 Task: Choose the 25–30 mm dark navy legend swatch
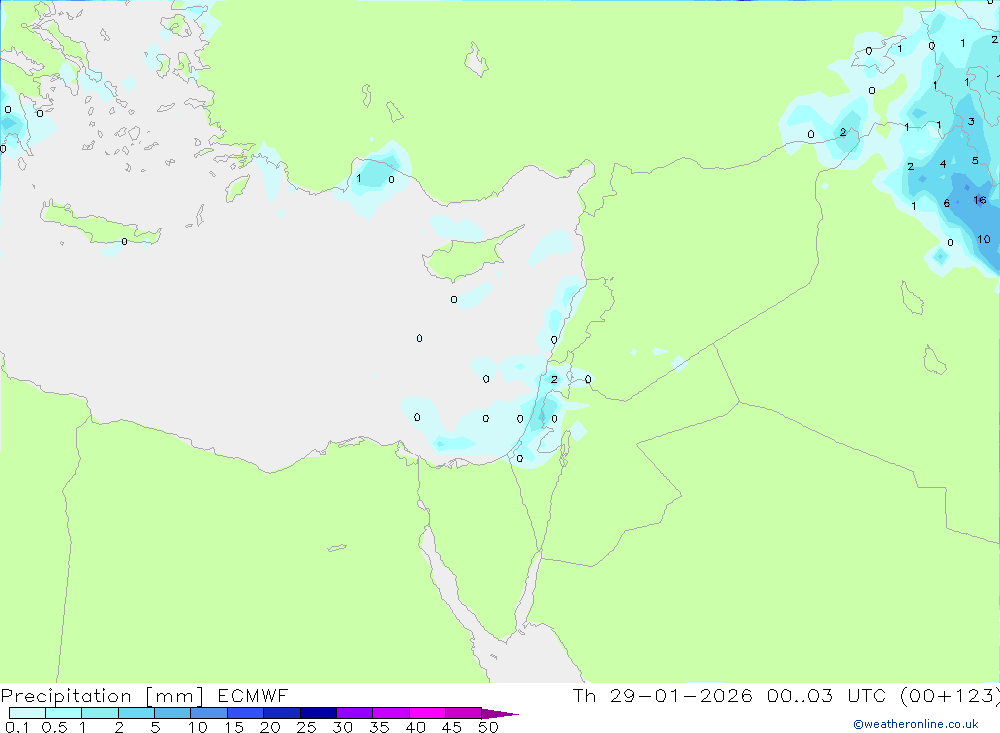[318, 713]
